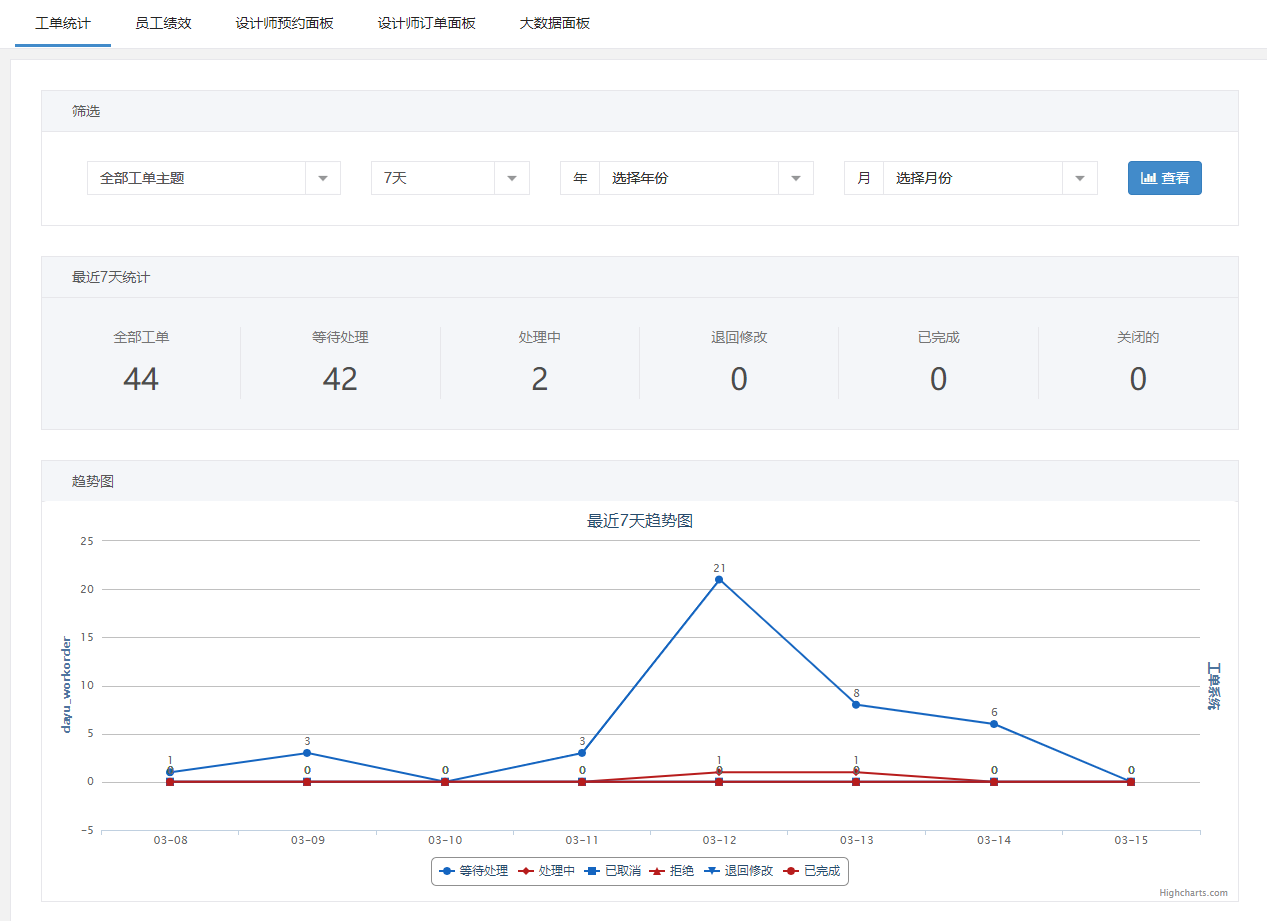This screenshot has width=1267, height=921.
Task: Expand the 7天 time range dropdown
Action: coord(449,178)
